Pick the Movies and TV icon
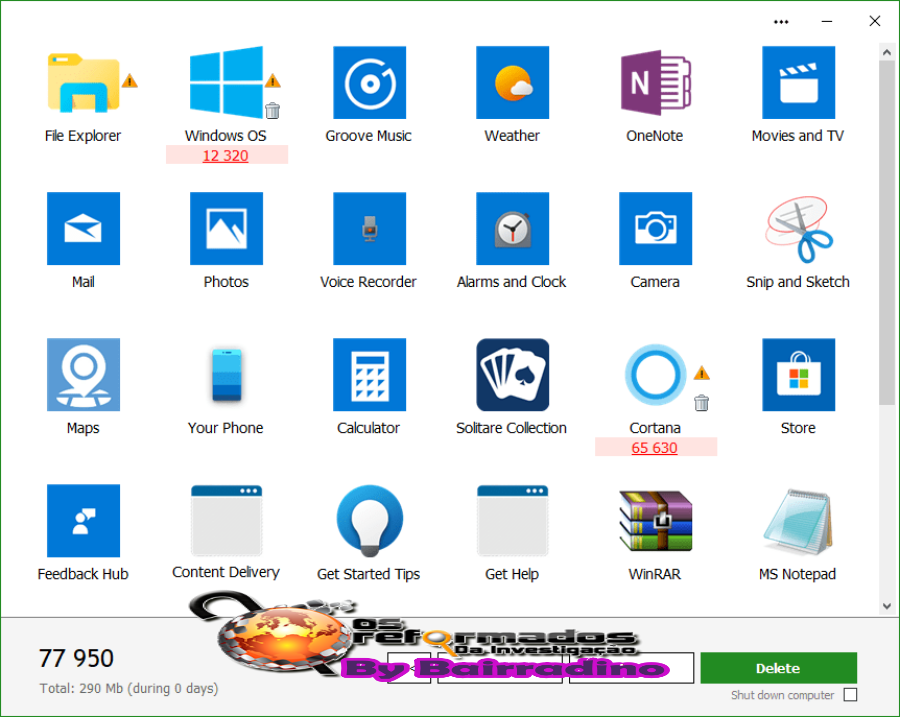The height and width of the screenshot is (717, 900). coord(798,83)
